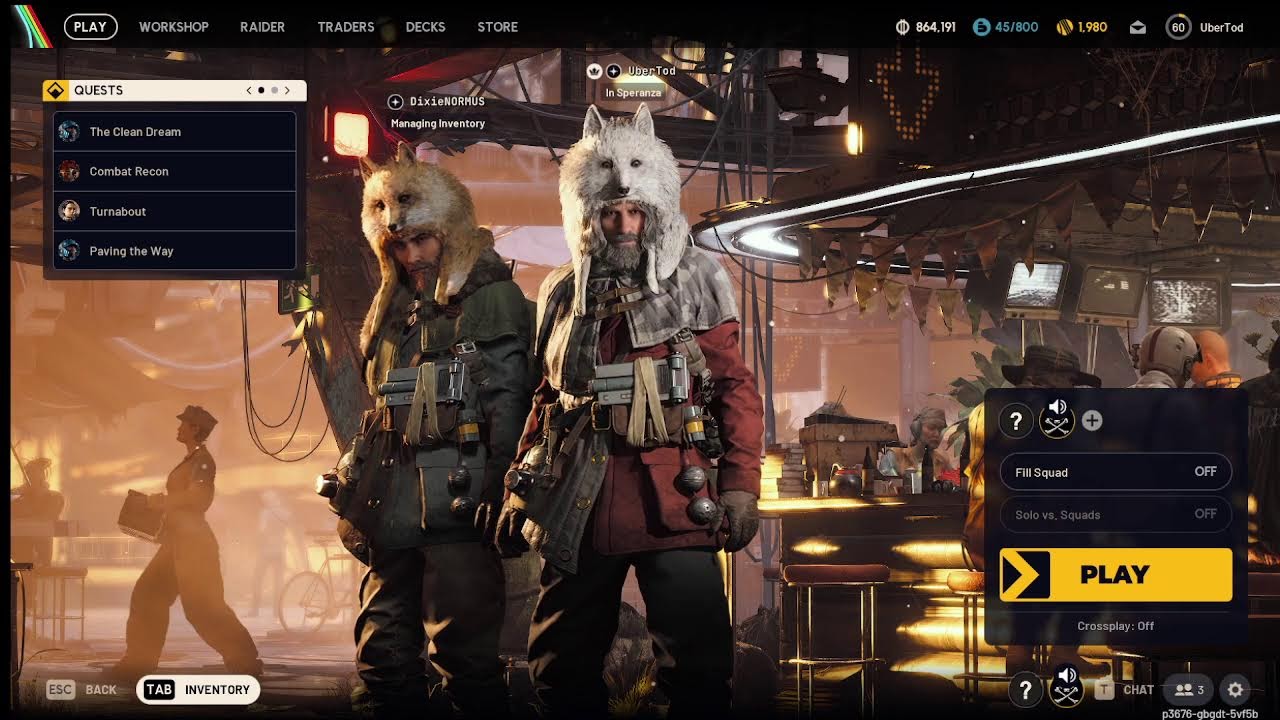This screenshot has height=720, width=1280.
Task: Click the platform icon beside DixieNORMUS
Action: 396,102
